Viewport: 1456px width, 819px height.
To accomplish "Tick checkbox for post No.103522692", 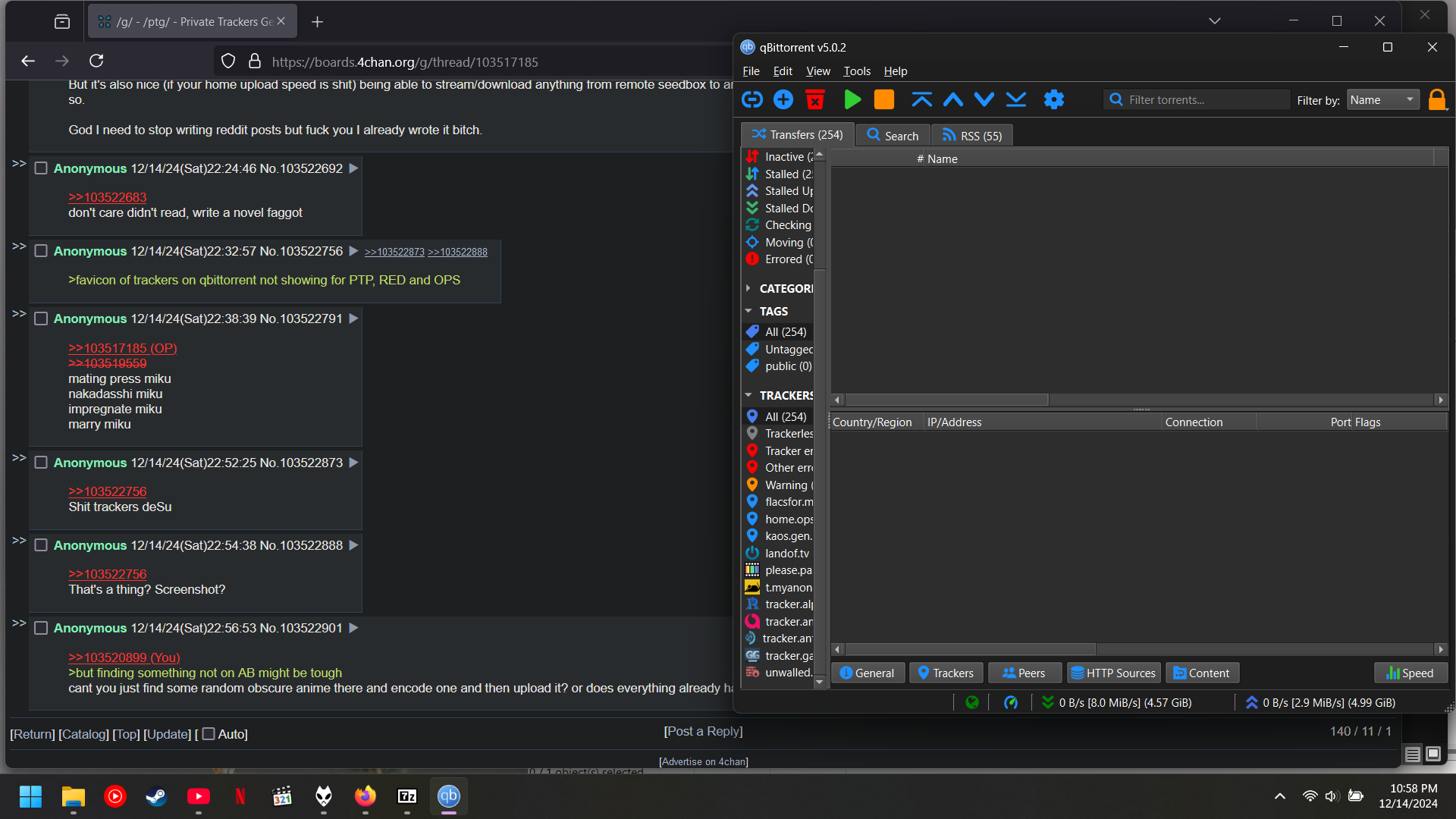I will tap(41, 168).
